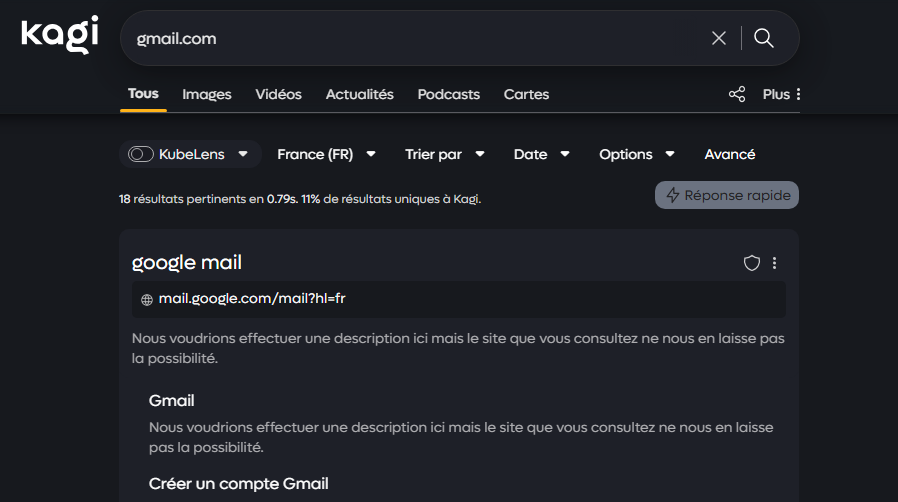Open the Trier par sort dropdown

click(x=444, y=154)
